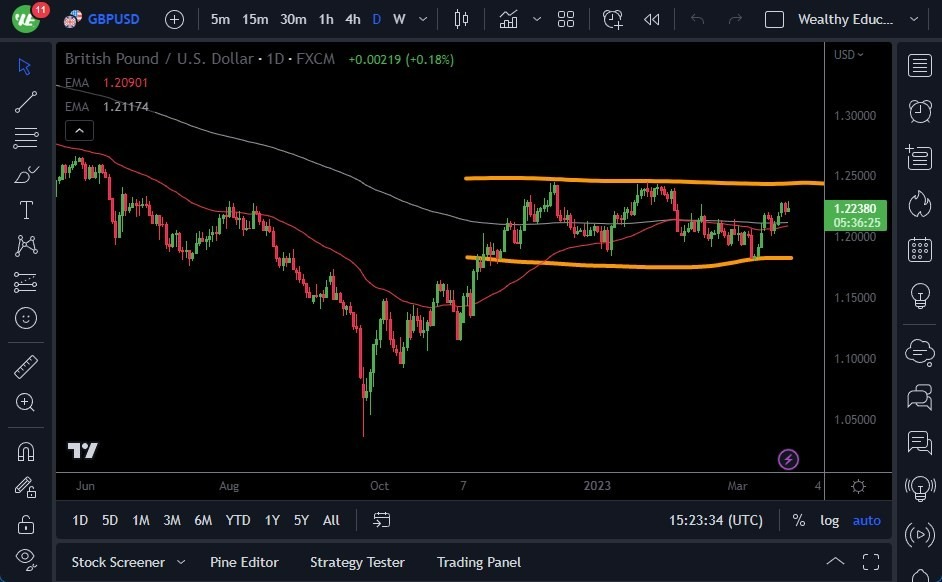Start bar replay with the rewind icon
This screenshot has width=942, height=582.
651,18
